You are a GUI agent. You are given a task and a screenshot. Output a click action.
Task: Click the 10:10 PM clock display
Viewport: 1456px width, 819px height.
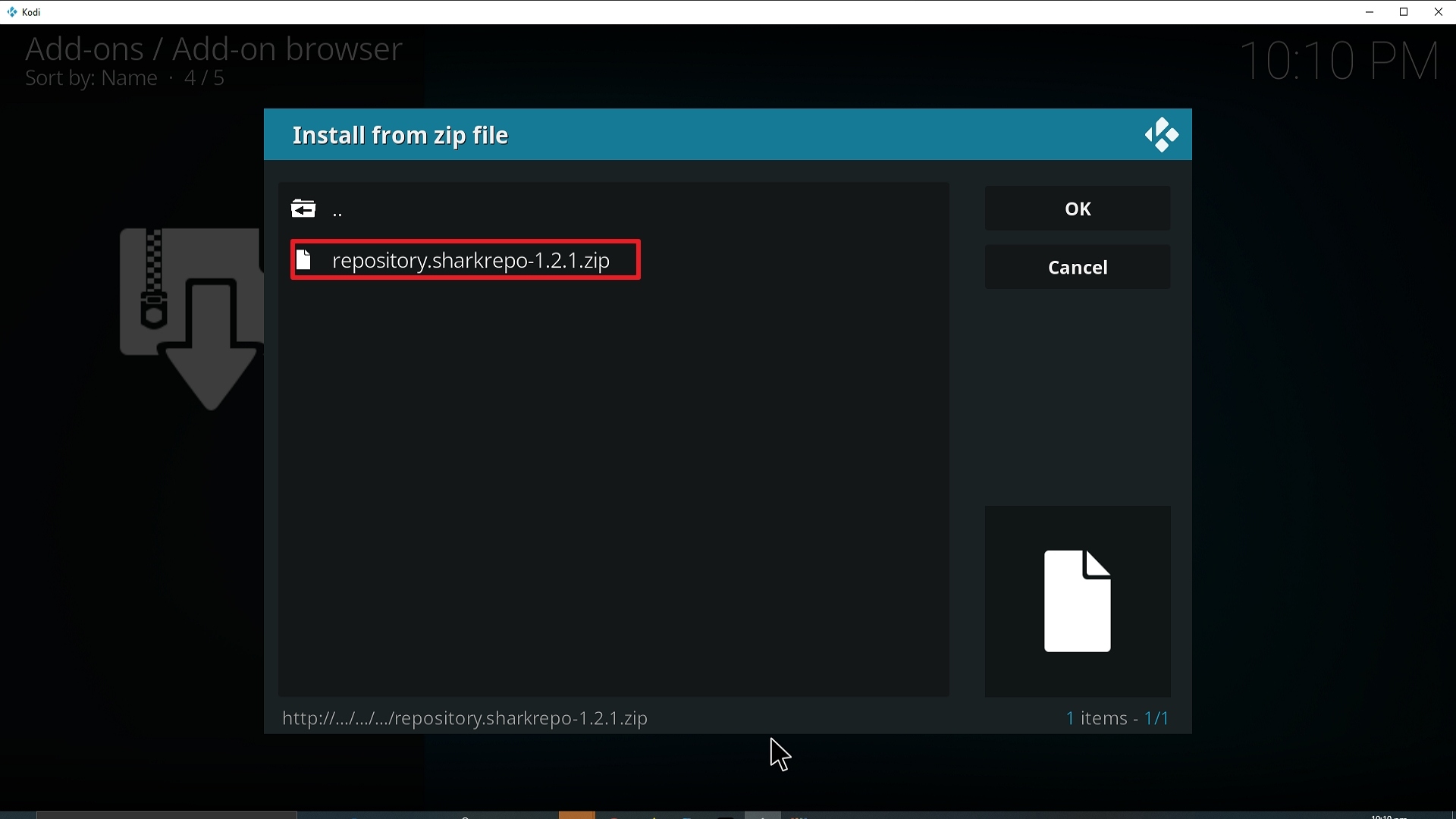(x=1340, y=61)
